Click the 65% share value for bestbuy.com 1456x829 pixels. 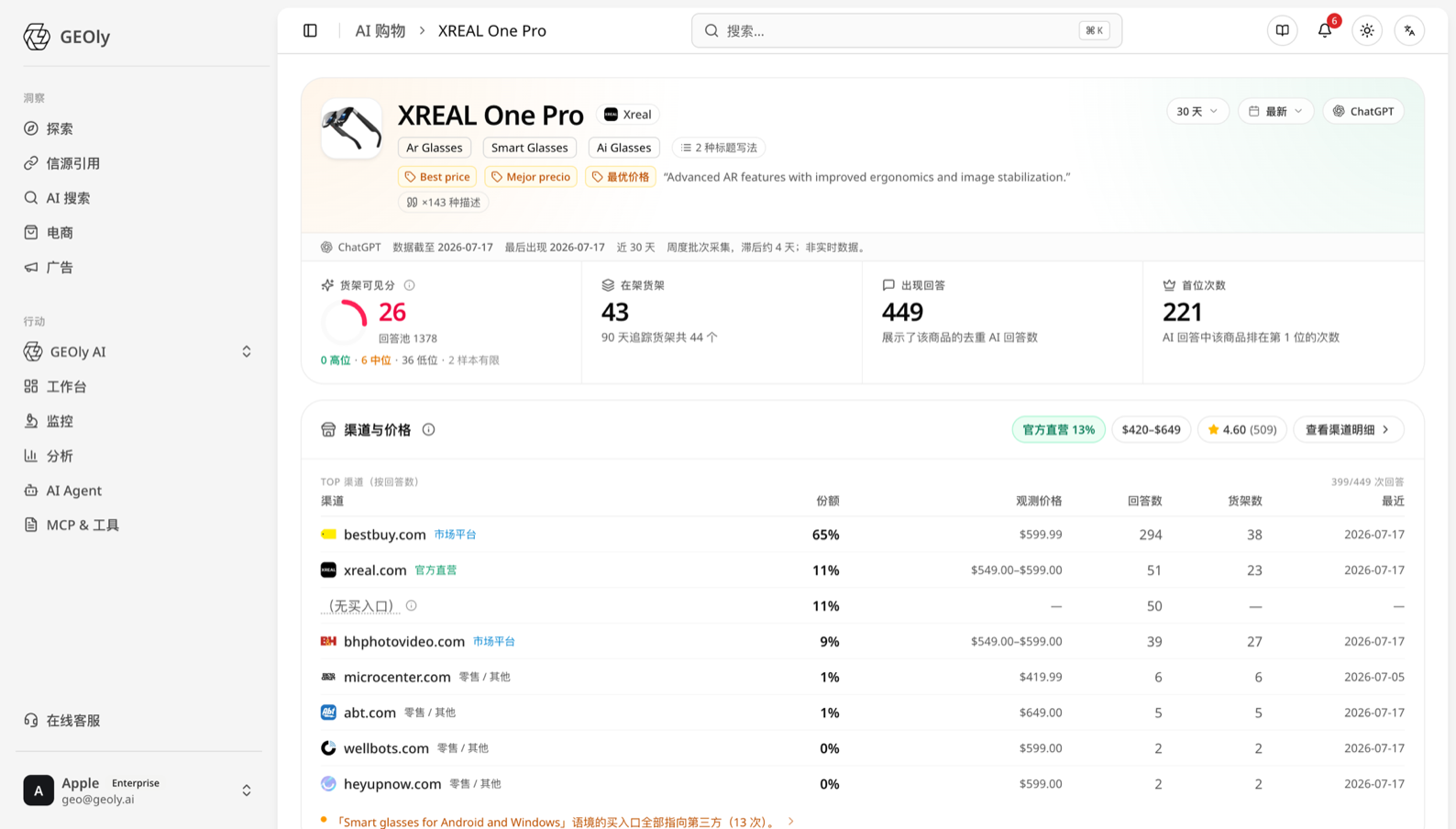point(825,535)
